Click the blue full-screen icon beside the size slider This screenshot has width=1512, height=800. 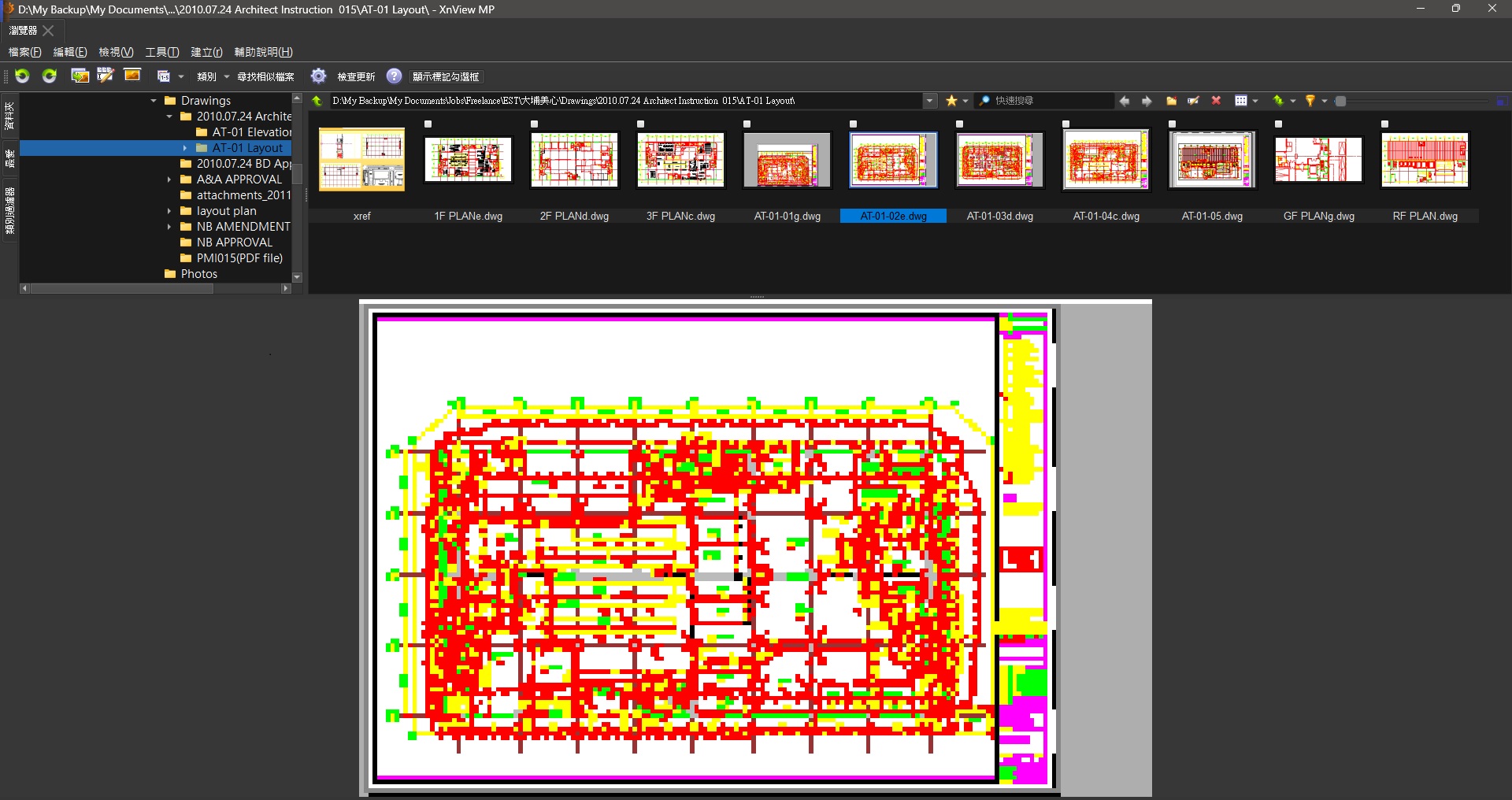click(x=1502, y=102)
